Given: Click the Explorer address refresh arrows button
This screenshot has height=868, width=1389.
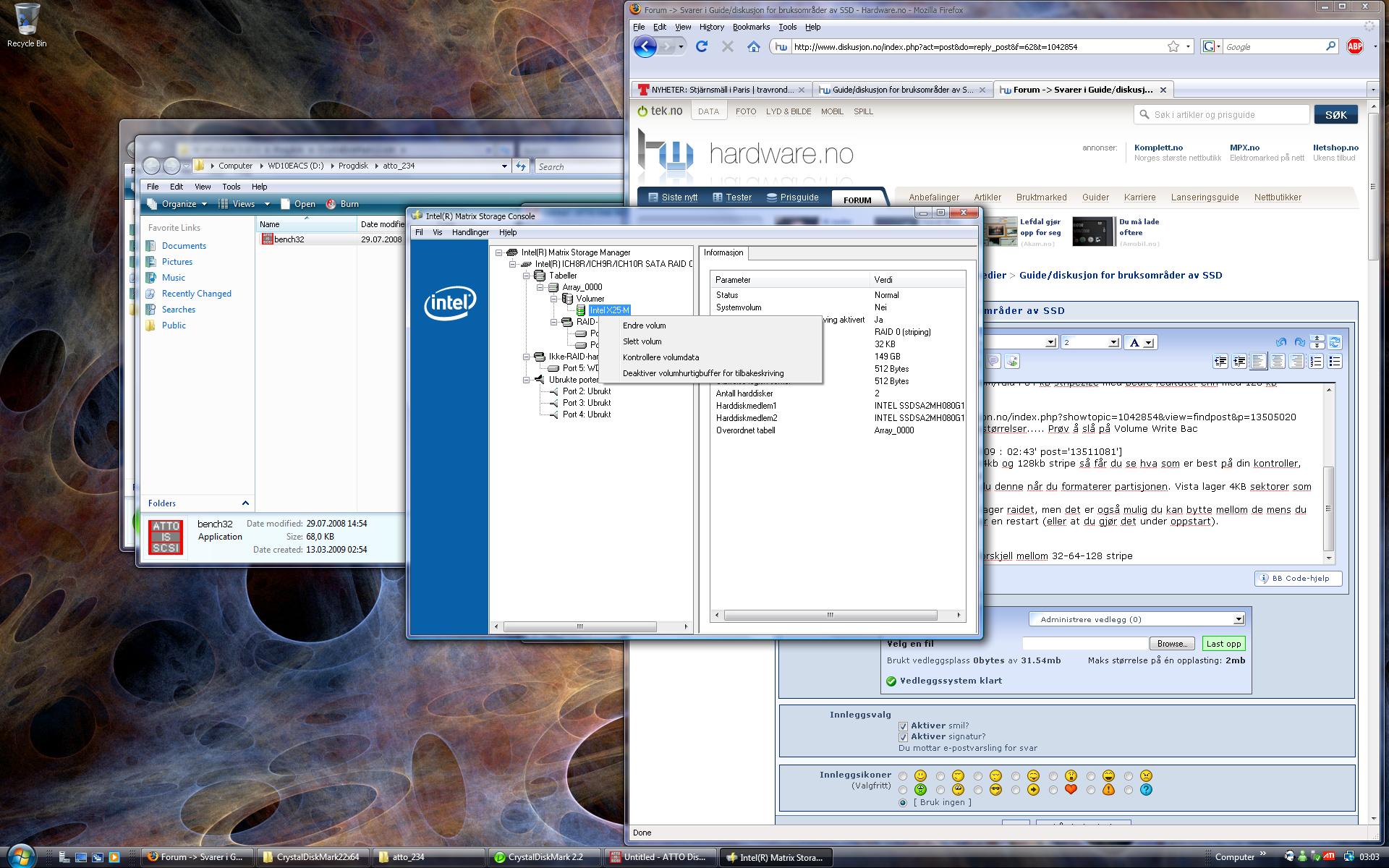Looking at the screenshot, I should [521, 166].
